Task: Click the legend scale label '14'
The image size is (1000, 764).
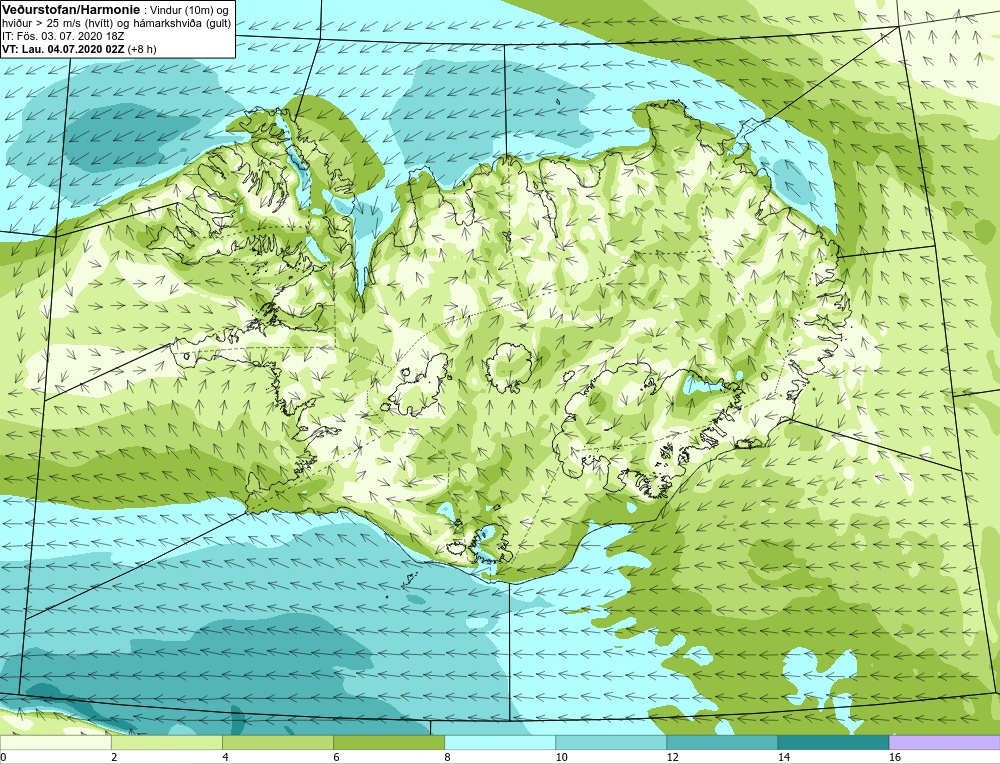Action: pos(783,757)
